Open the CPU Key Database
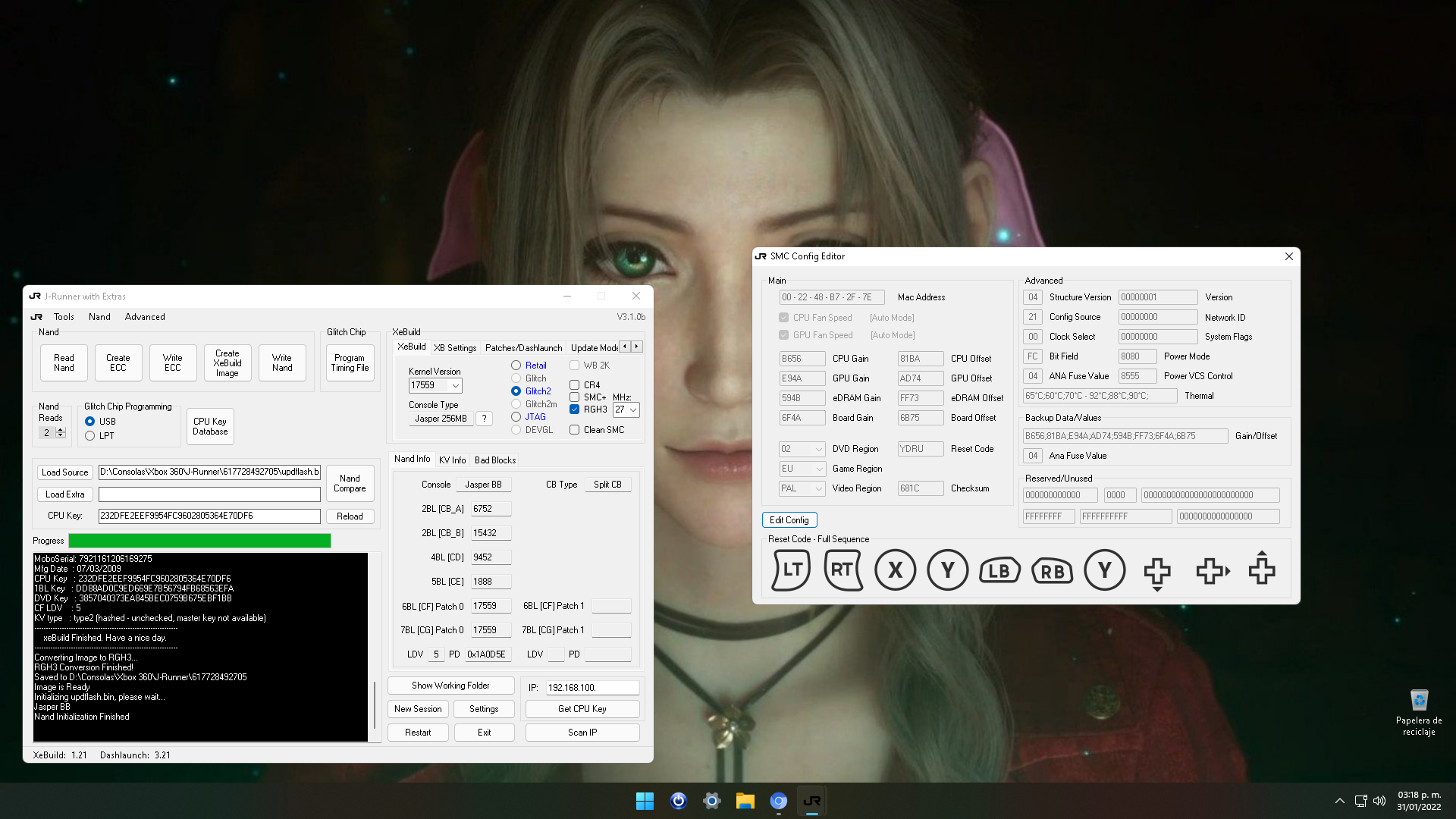Image resolution: width=1456 pixels, height=819 pixels. [x=210, y=426]
